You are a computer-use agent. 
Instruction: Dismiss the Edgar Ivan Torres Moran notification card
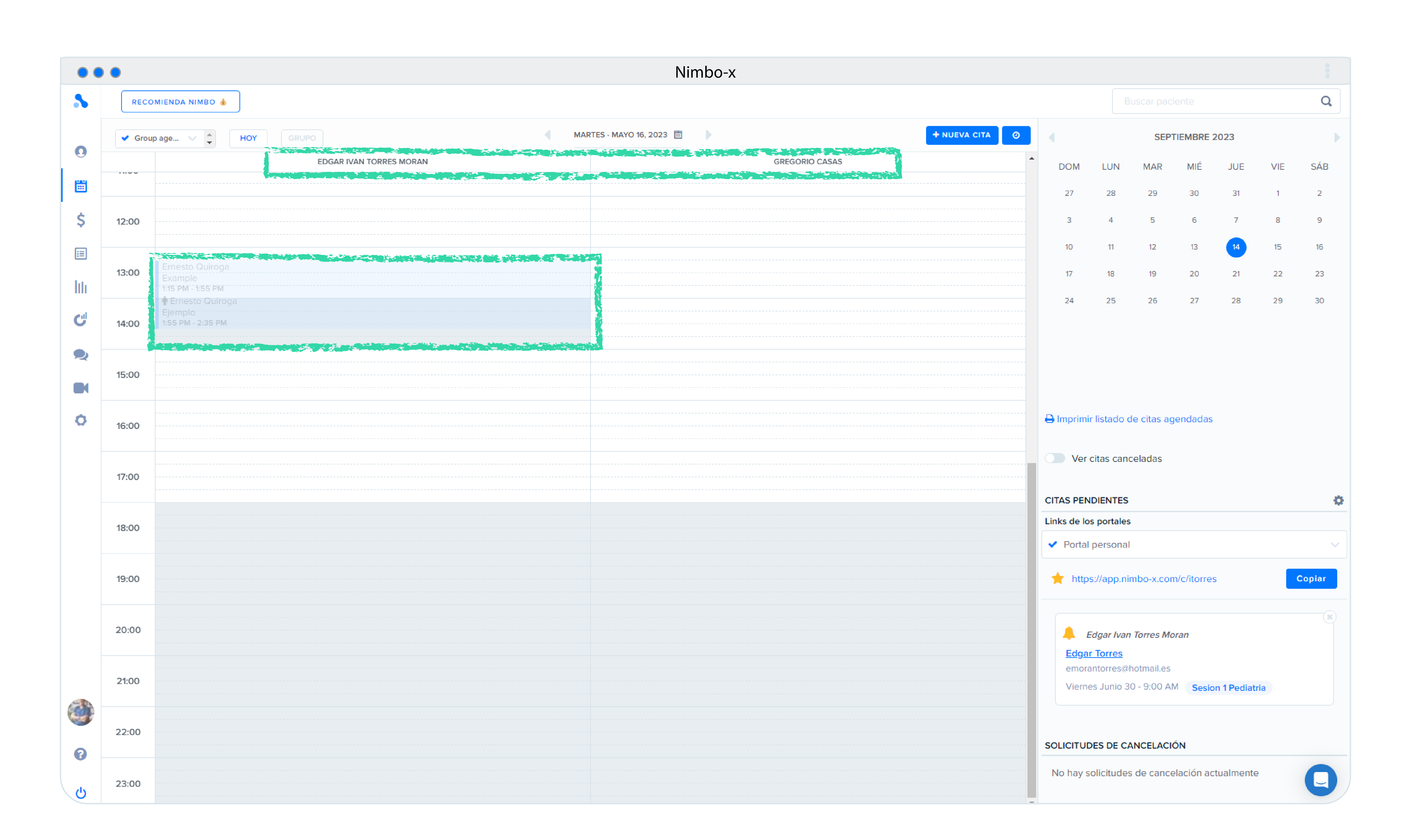[x=1330, y=617]
